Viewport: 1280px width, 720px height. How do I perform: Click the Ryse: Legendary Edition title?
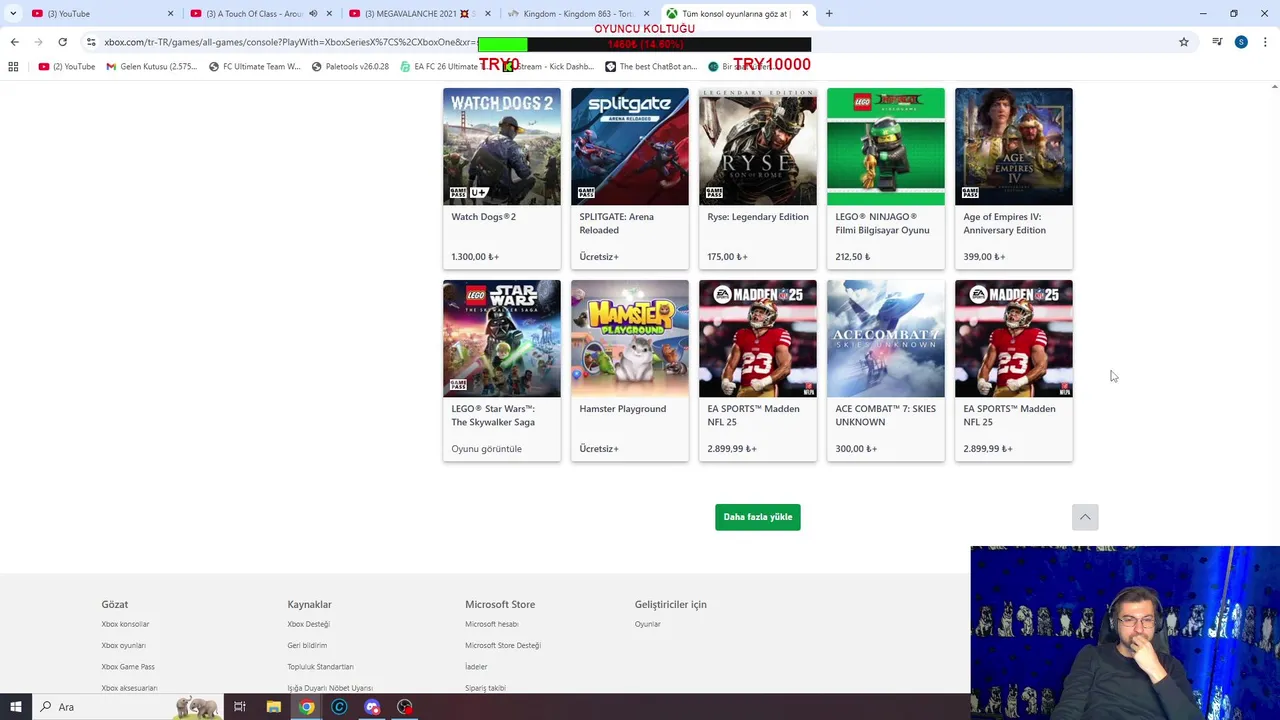(758, 217)
